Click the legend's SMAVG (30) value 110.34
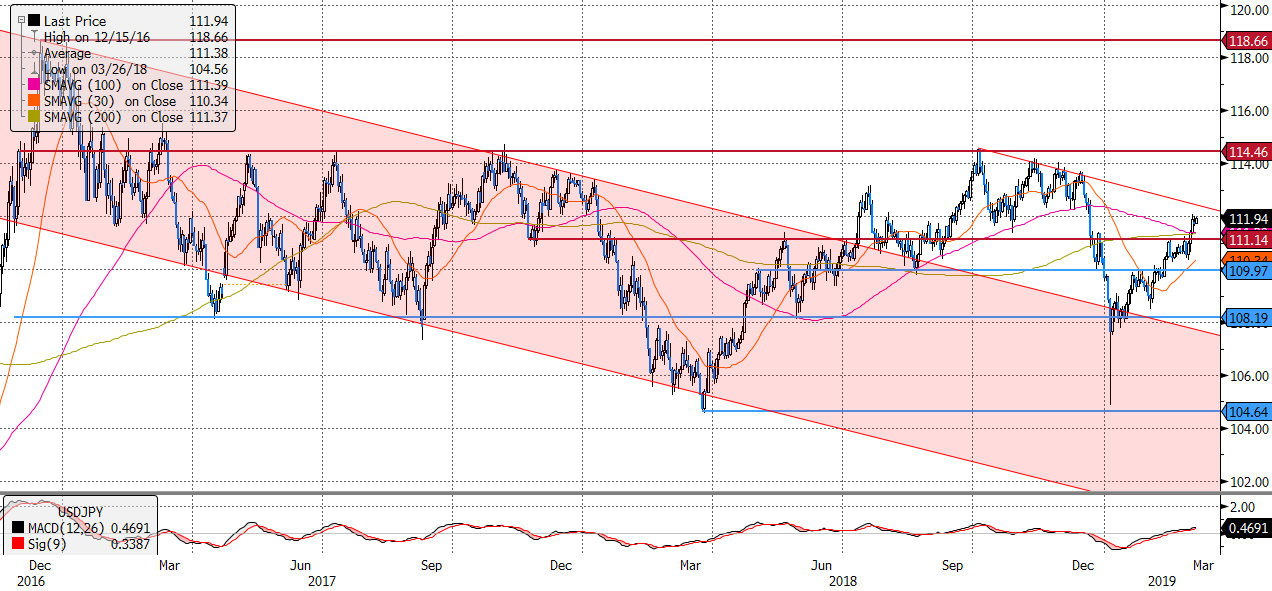 [208, 101]
